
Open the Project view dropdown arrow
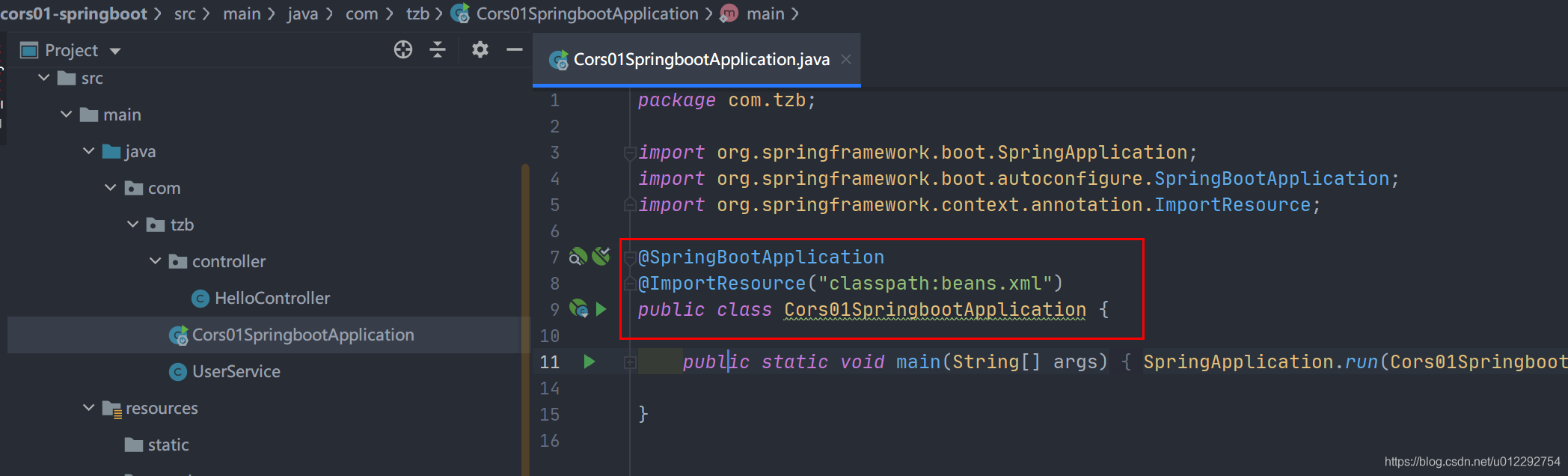point(115,51)
